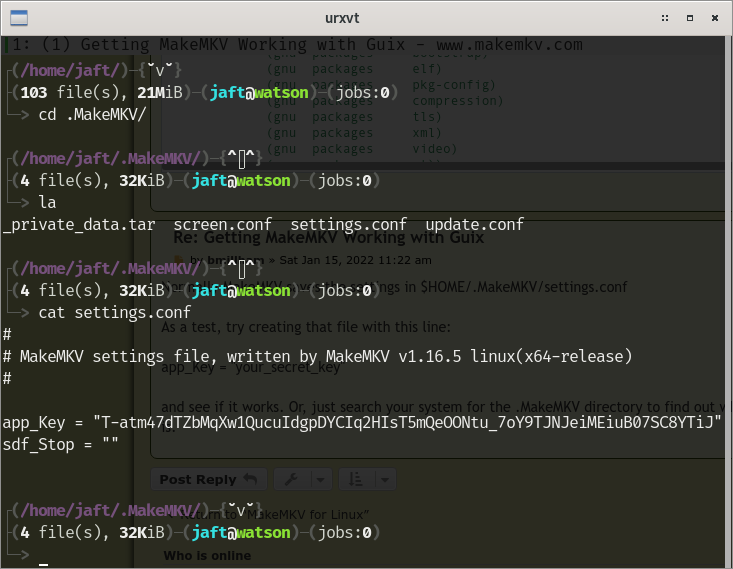Click the la command line
733x569 pixels.
click(47, 202)
